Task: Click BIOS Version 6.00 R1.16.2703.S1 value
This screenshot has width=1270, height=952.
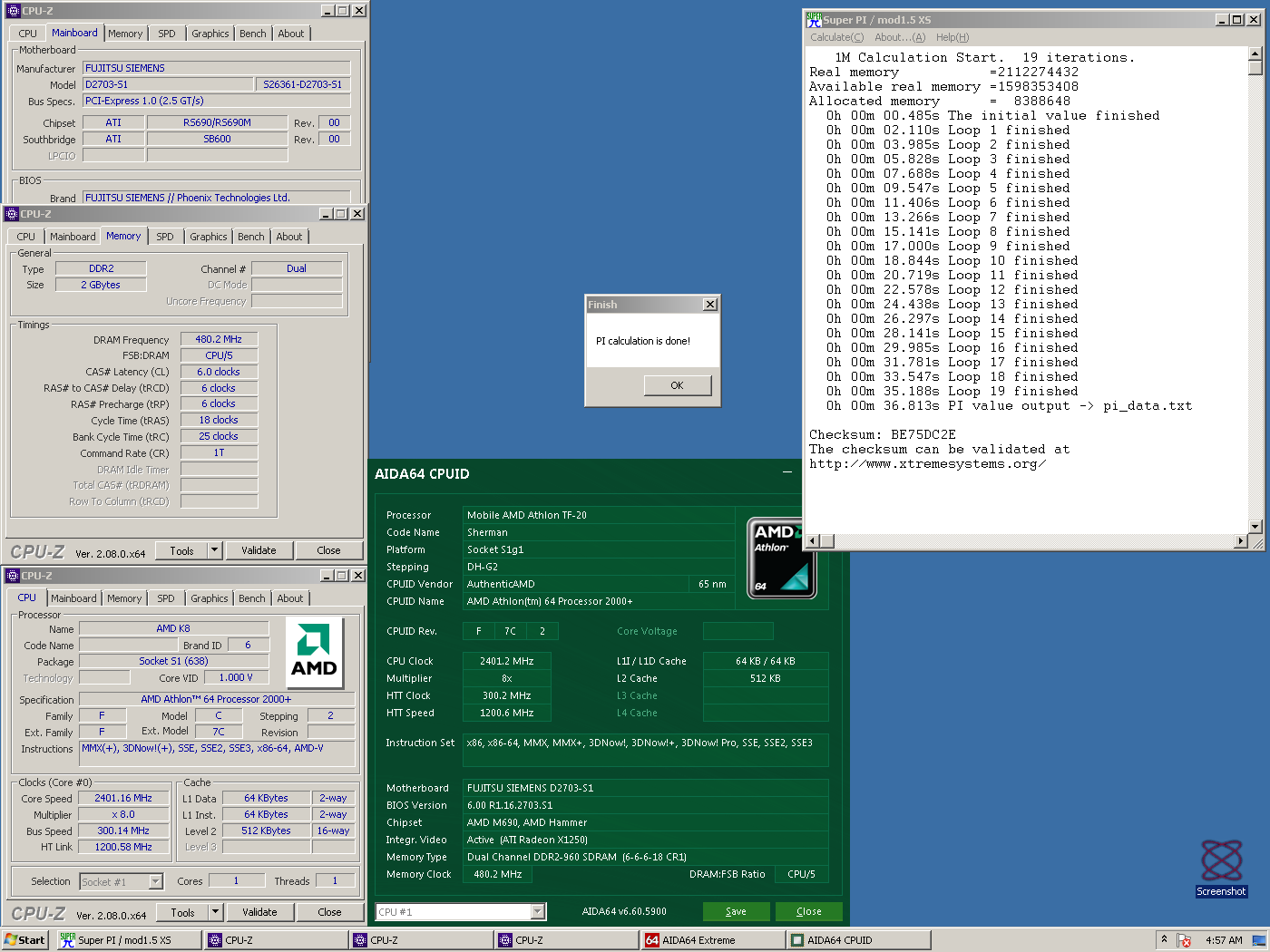Action: click(x=645, y=805)
